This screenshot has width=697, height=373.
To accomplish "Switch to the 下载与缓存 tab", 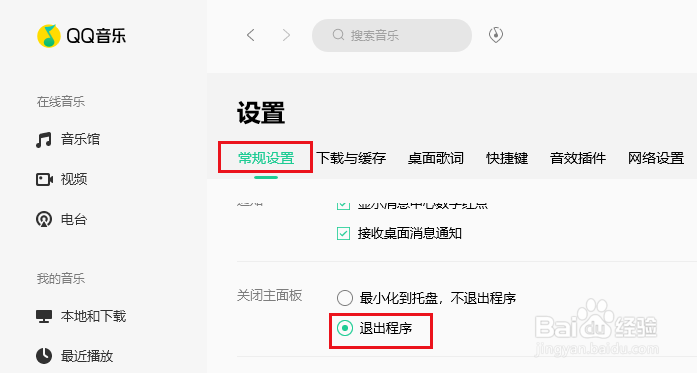I will click(351, 158).
